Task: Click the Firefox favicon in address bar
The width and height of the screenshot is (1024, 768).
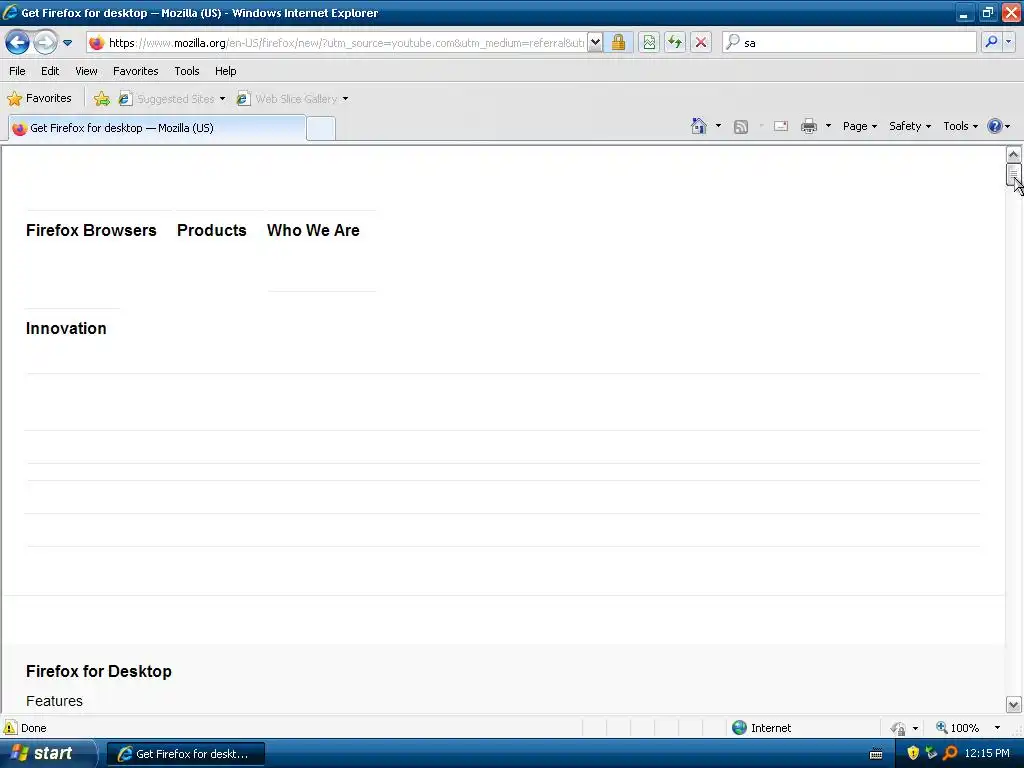Action: (97, 43)
